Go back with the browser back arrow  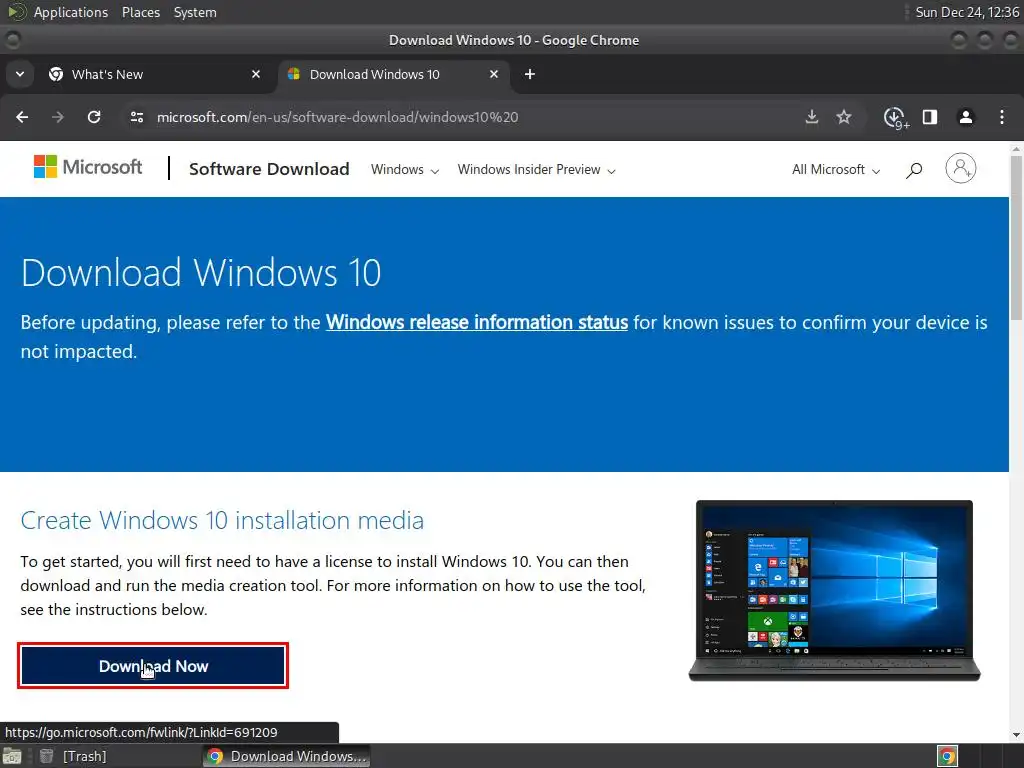22,117
